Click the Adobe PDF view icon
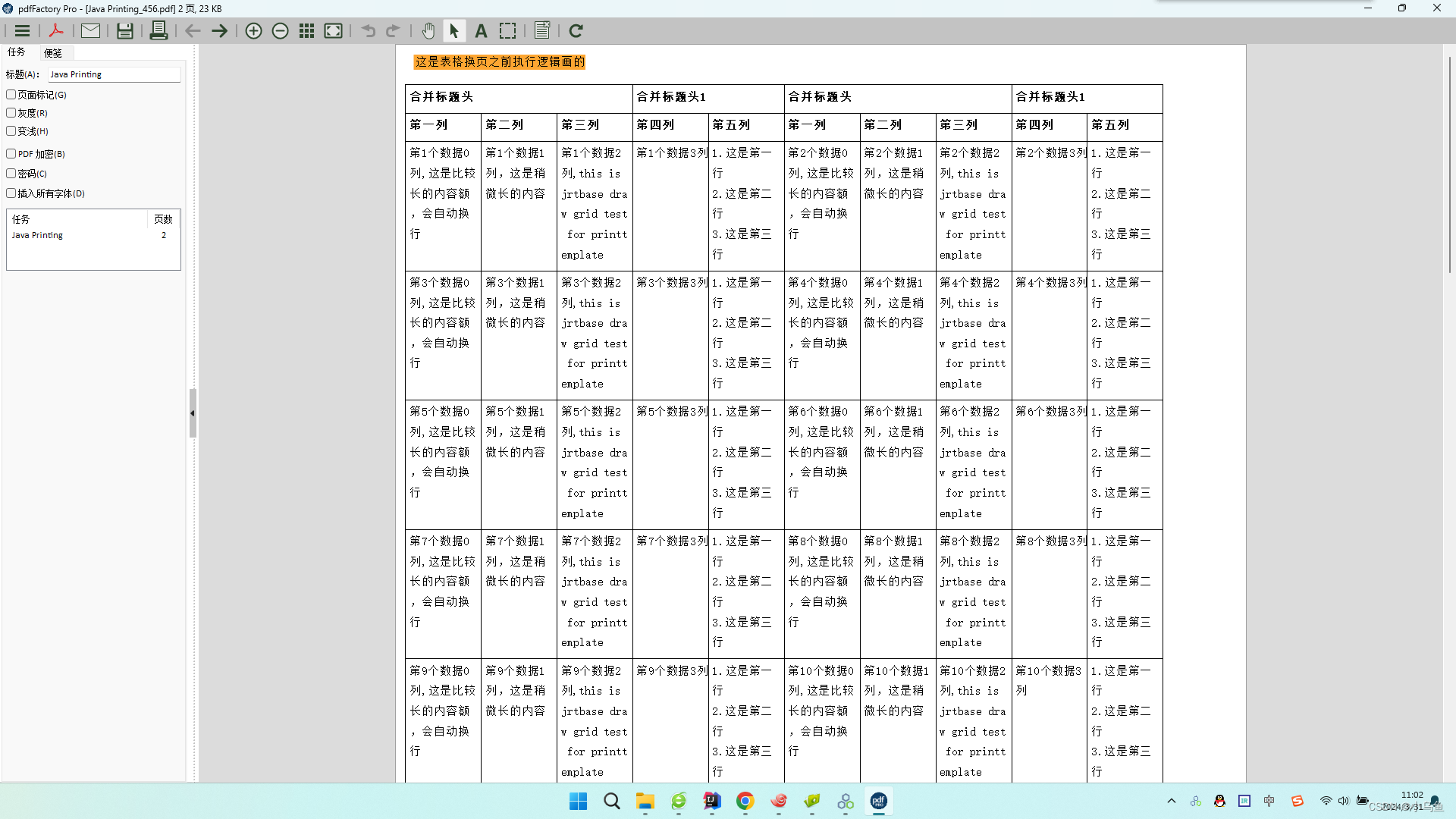The height and width of the screenshot is (819, 1456). click(55, 31)
